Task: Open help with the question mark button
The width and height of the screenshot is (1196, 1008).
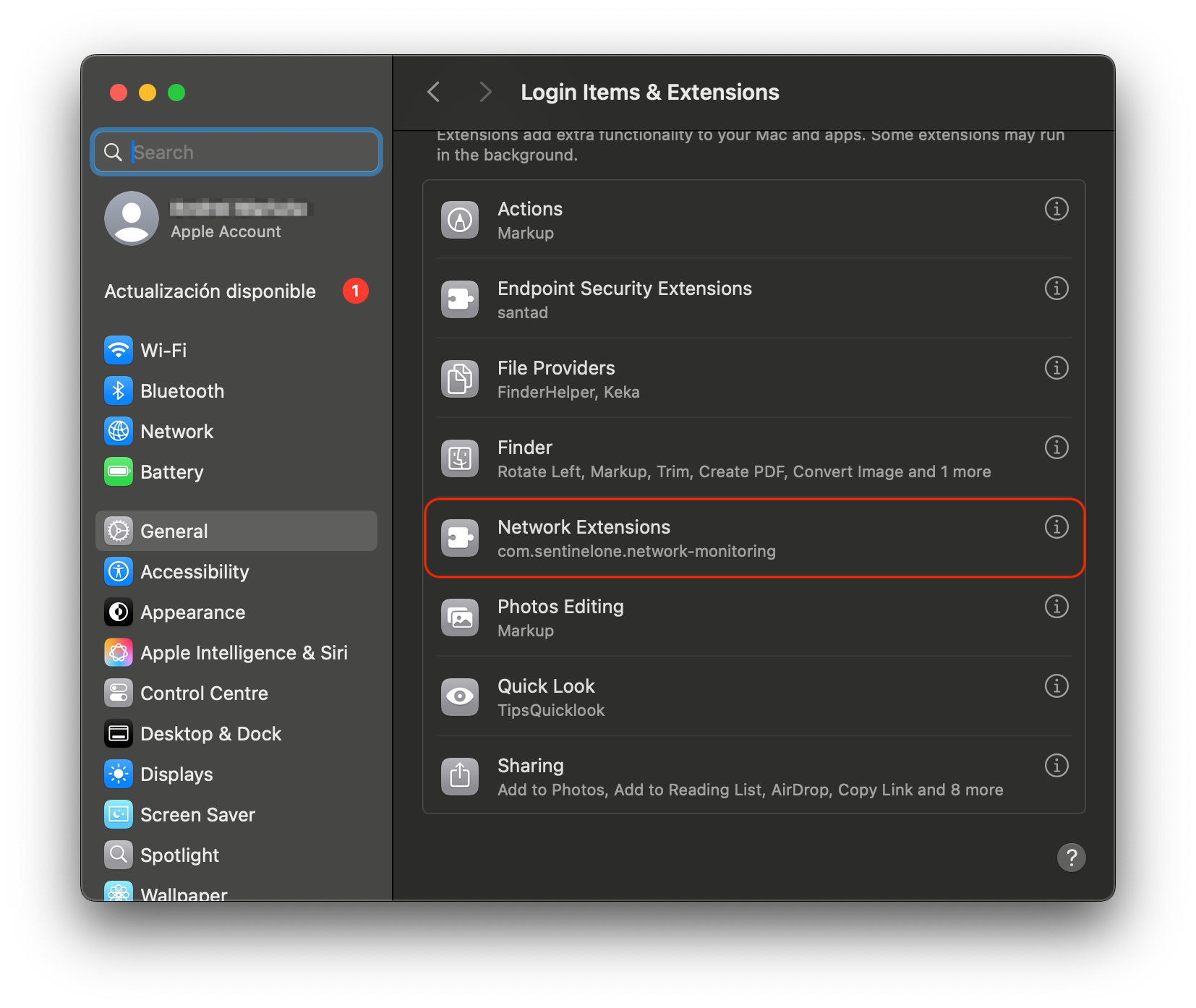Action: 1072,858
